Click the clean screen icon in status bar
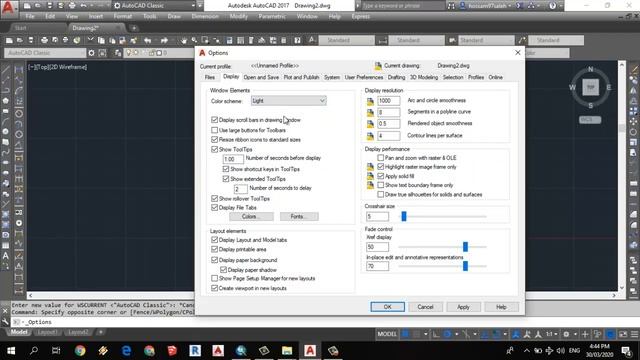Image resolution: width=640 pixels, height=360 pixels. pyautogui.click(x=623, y=334)
